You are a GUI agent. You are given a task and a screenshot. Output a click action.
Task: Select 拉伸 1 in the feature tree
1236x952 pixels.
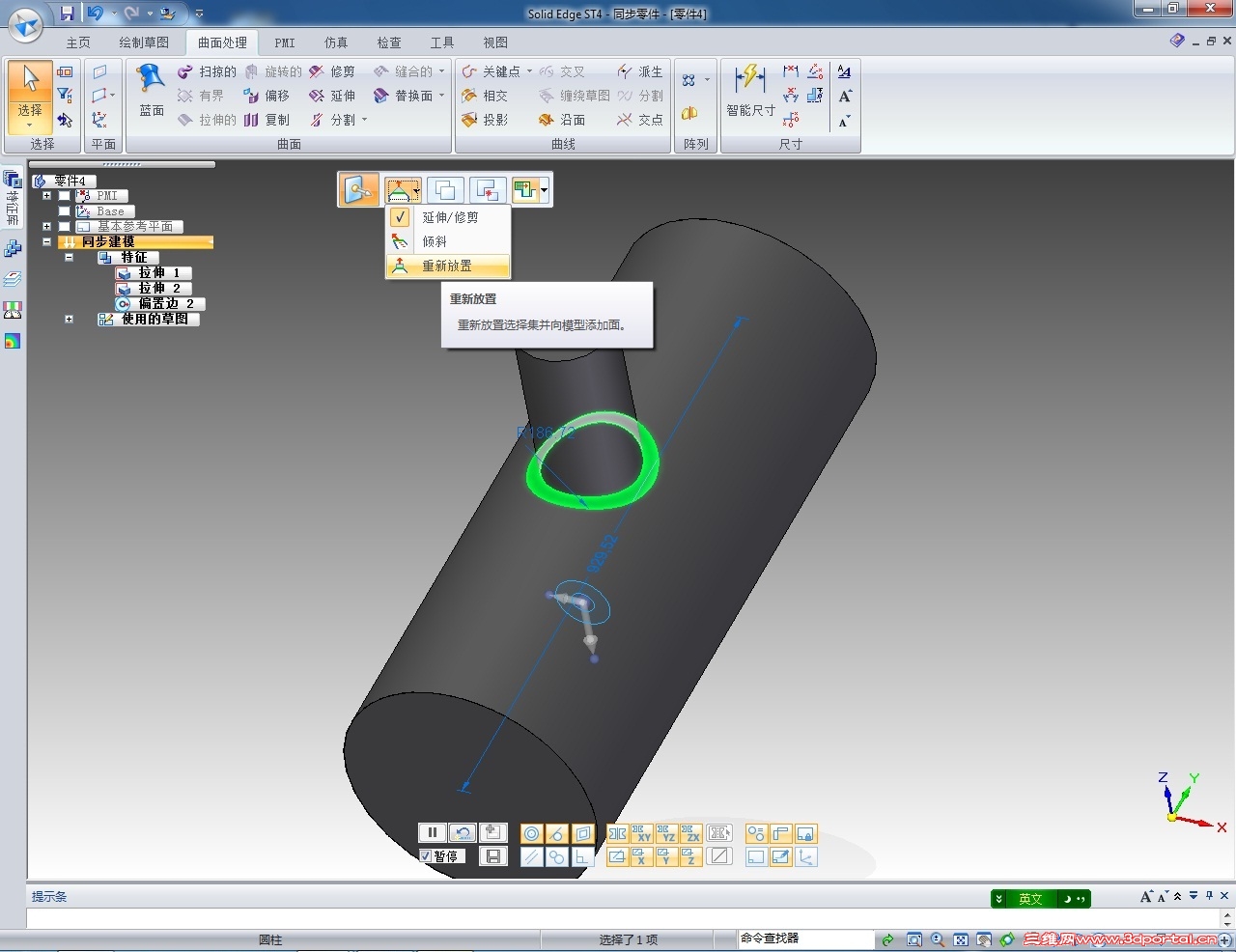[x=153, y=273]
